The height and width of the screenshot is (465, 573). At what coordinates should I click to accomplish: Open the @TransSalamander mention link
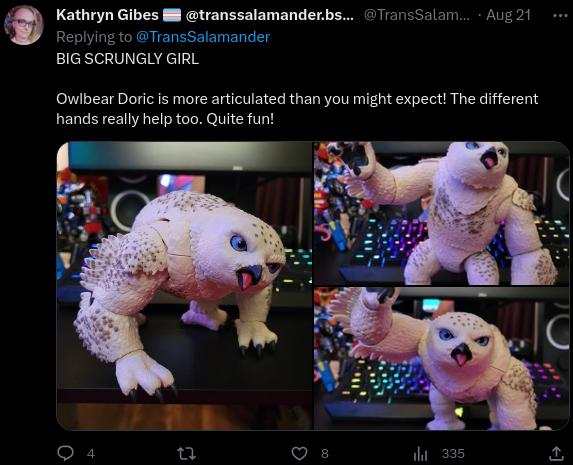pyautogui.click(x=203, y=37)
